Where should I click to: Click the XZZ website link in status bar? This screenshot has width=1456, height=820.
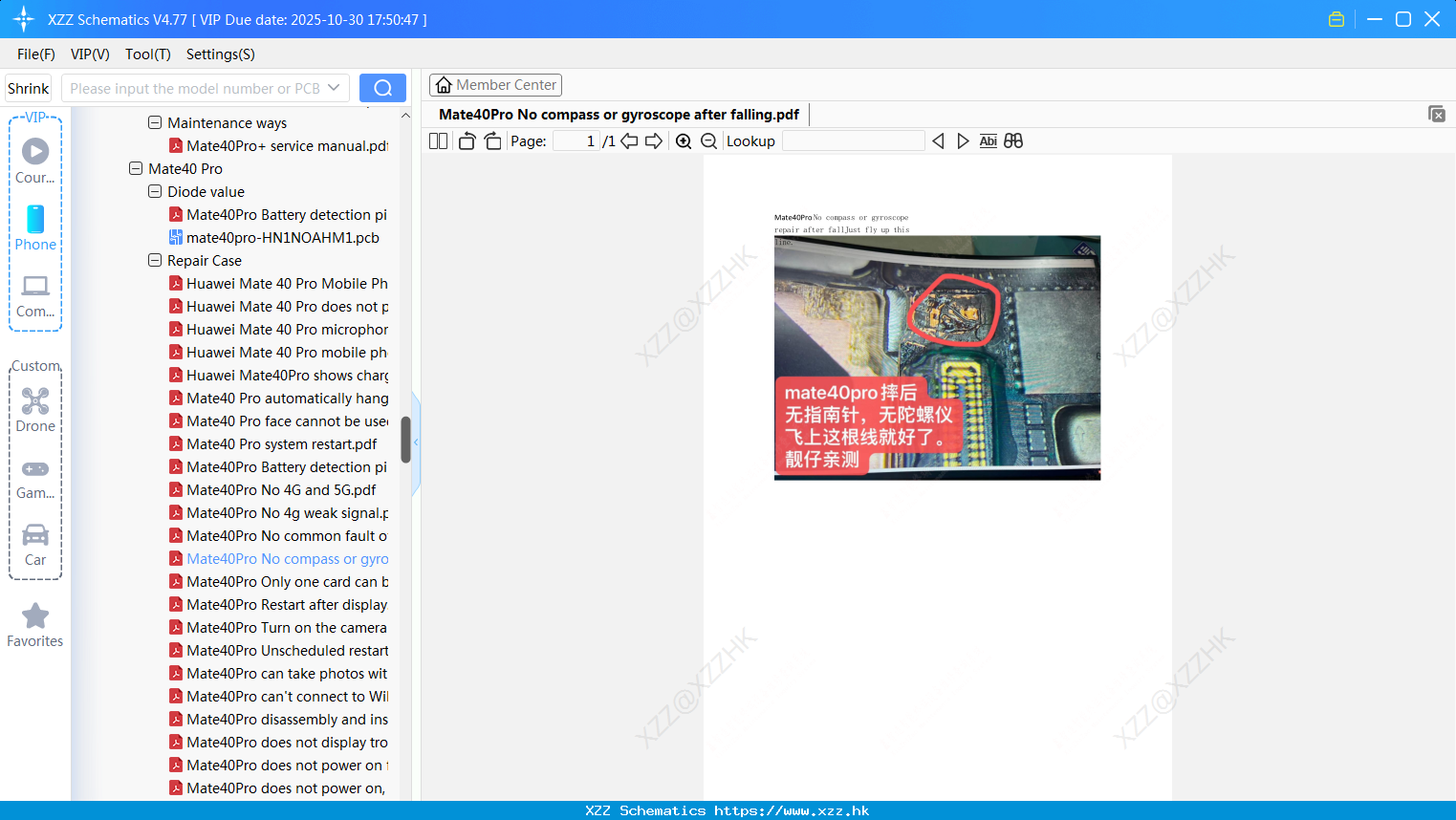click(x=792, y=810)
